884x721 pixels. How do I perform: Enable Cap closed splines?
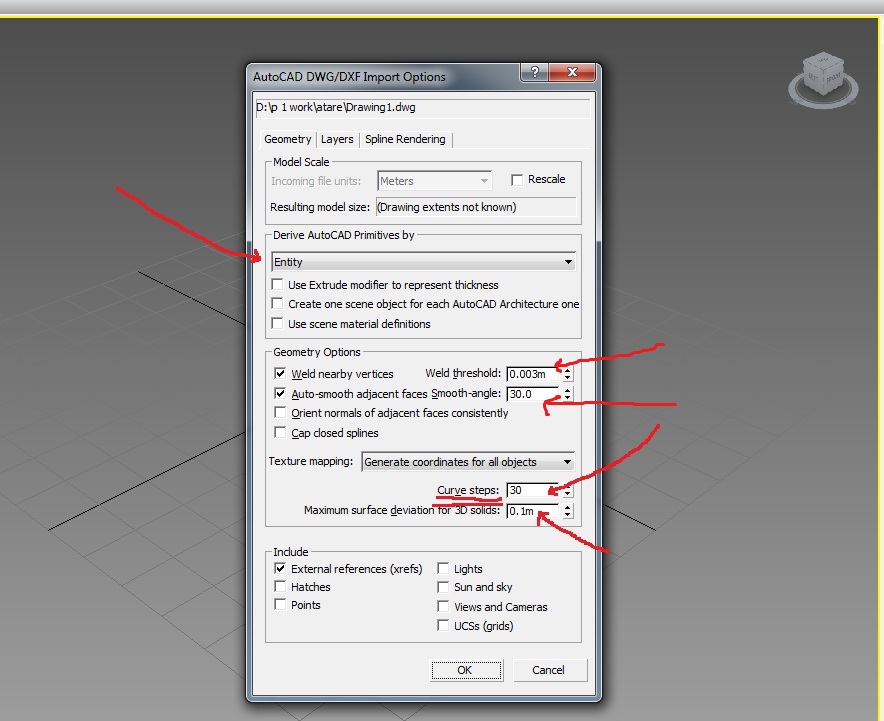(280, 432)
